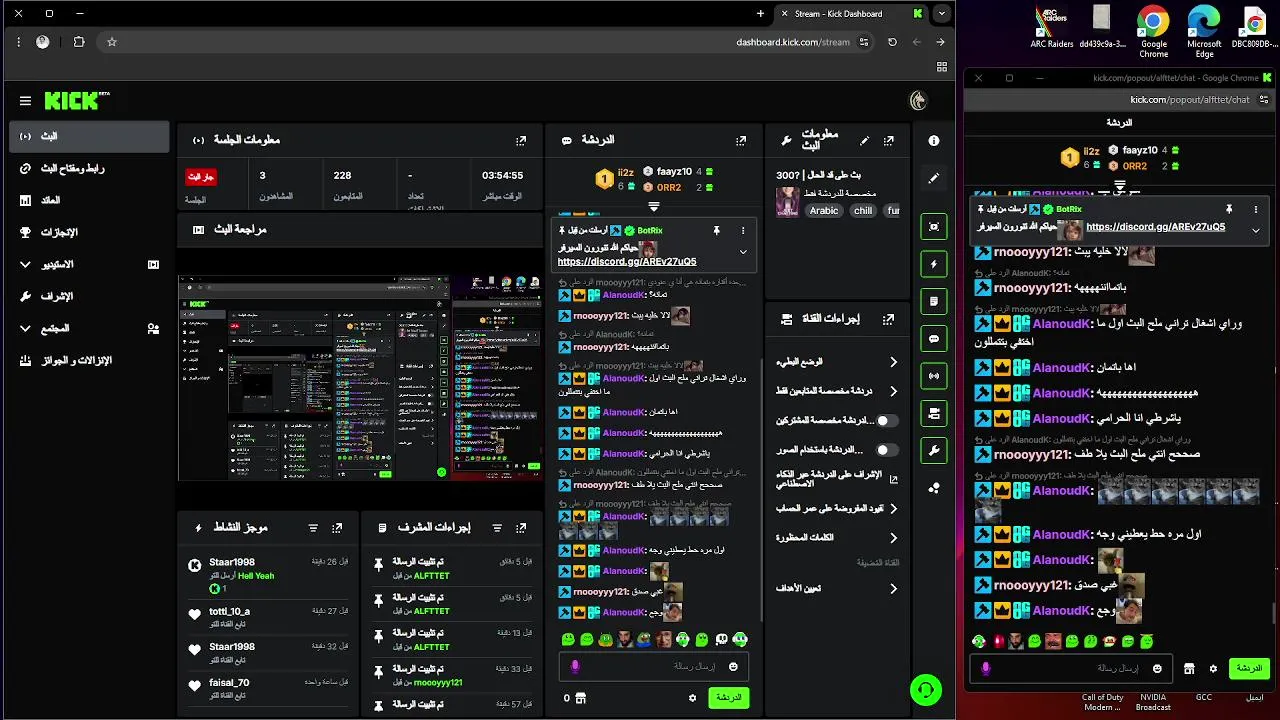Open the emoji picker in dashboard chat input
The width and height of the screenshot is (1280, 720).
[733, 667]
